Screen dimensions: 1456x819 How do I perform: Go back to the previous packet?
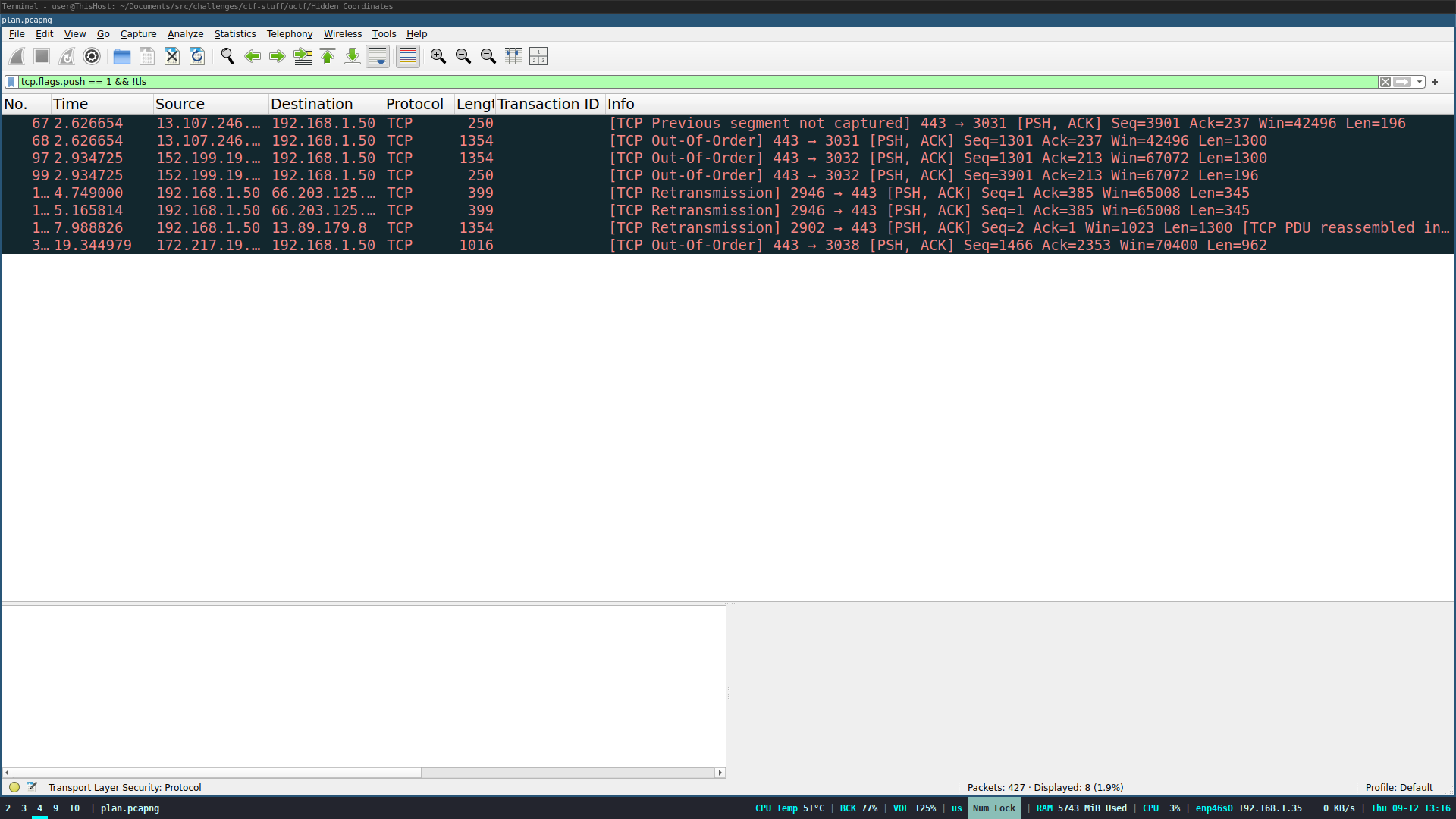(253, 56)
